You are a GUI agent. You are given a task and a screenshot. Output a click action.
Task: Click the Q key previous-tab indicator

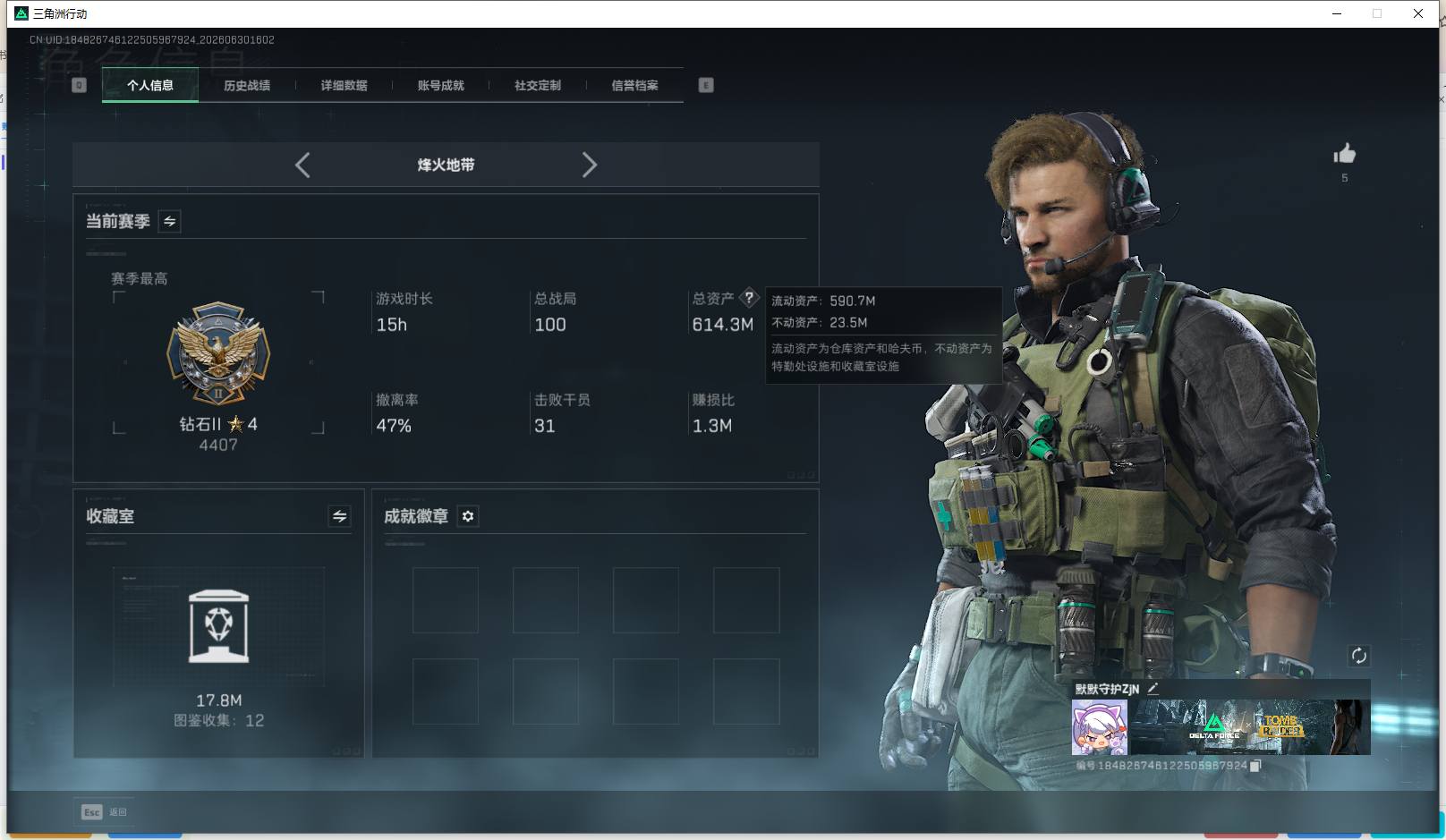tap(79, 85)
